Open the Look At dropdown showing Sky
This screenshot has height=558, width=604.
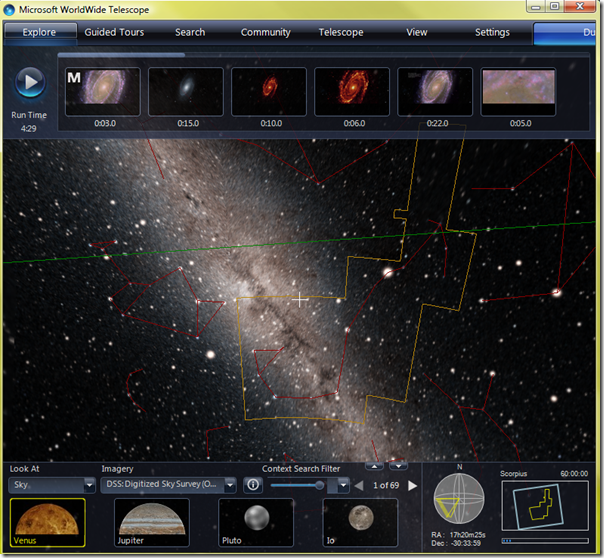click(x=52, y=485)
